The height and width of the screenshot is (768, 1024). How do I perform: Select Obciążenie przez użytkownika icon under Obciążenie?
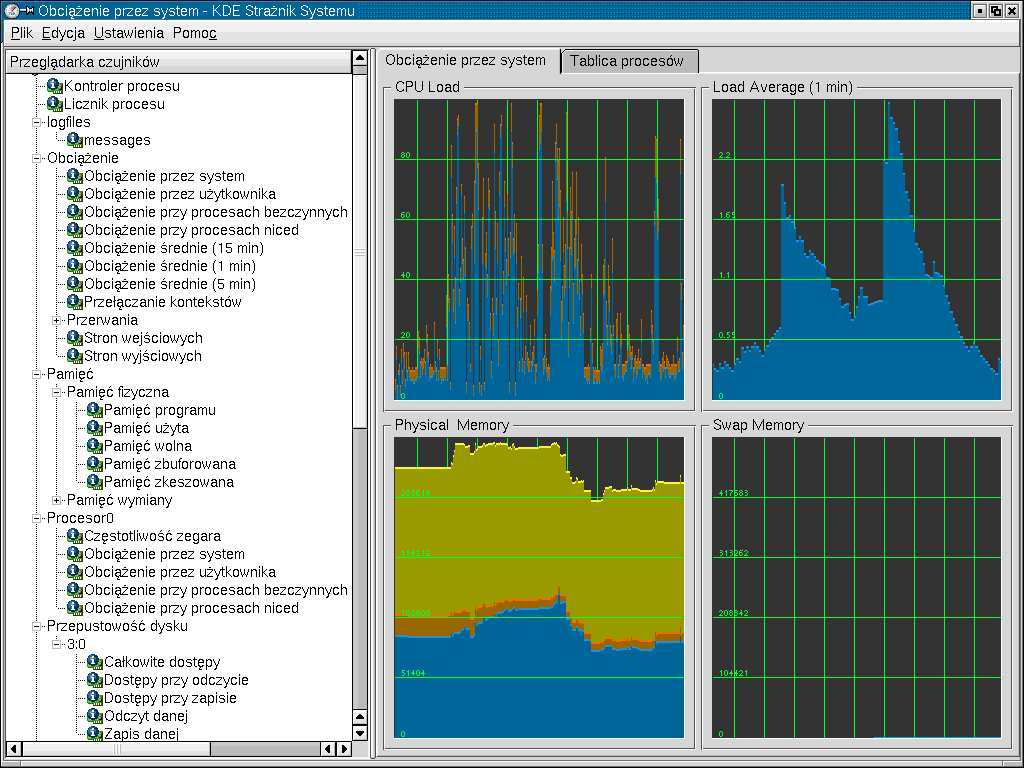tap(74, 194)
